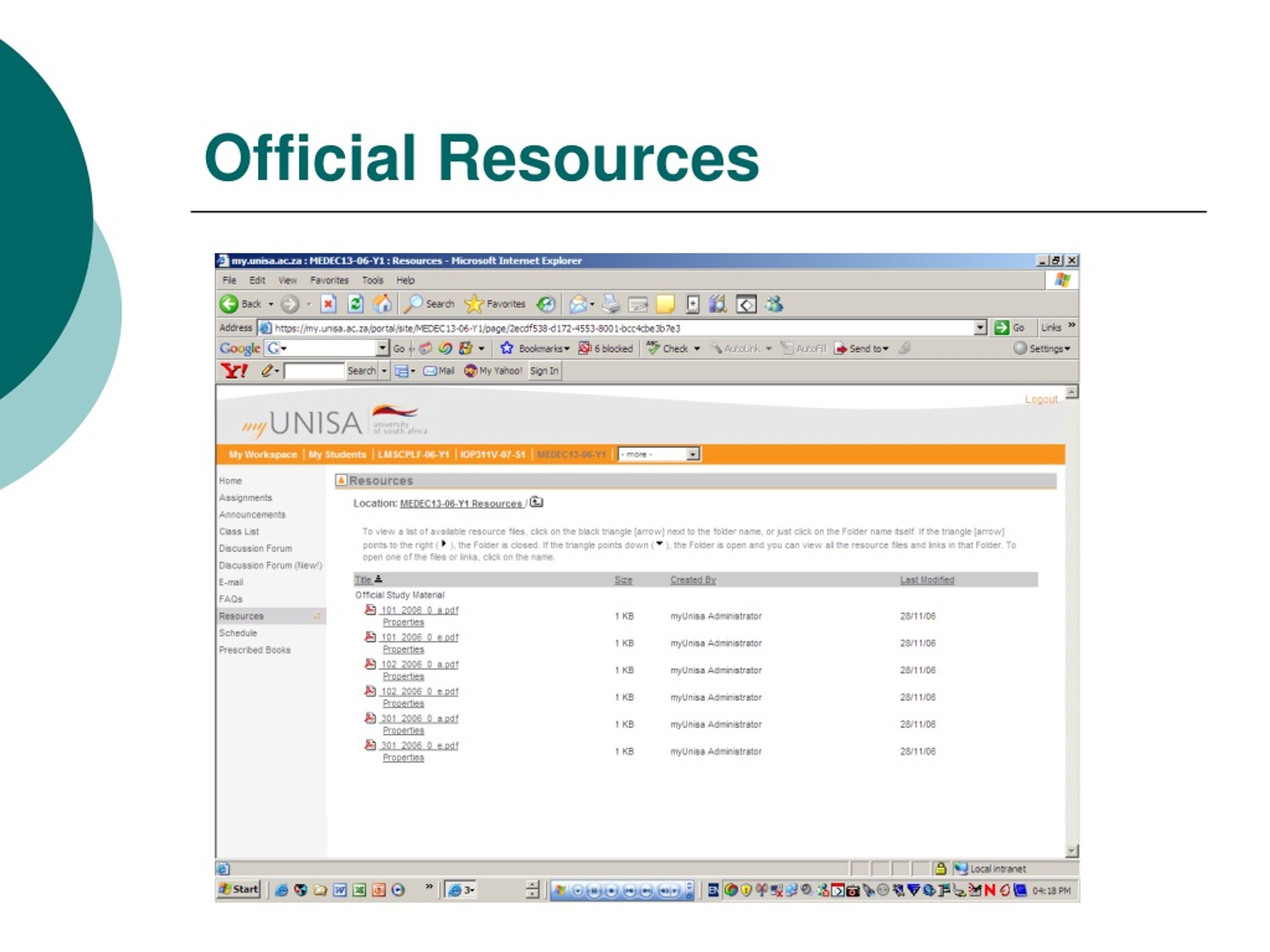The height and width of the screenshot is (952, 1270).
Task: Click the Internet Explorer quick launch icon
Action: [281, 890]
